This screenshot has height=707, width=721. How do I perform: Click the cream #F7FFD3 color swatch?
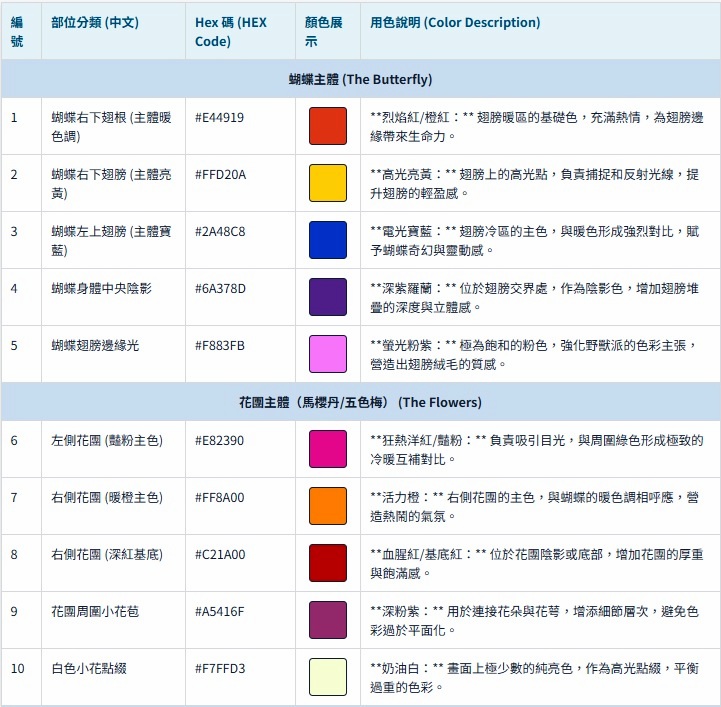[x=327, y=677]
